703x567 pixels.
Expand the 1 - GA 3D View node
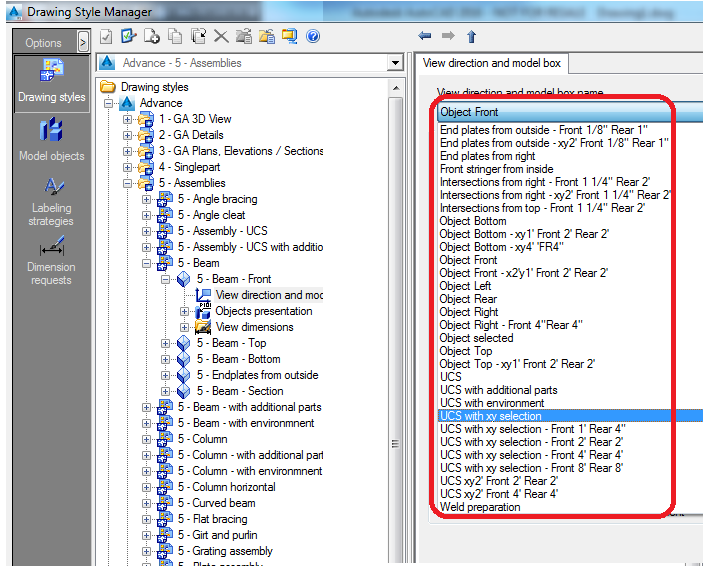point(127,120)
